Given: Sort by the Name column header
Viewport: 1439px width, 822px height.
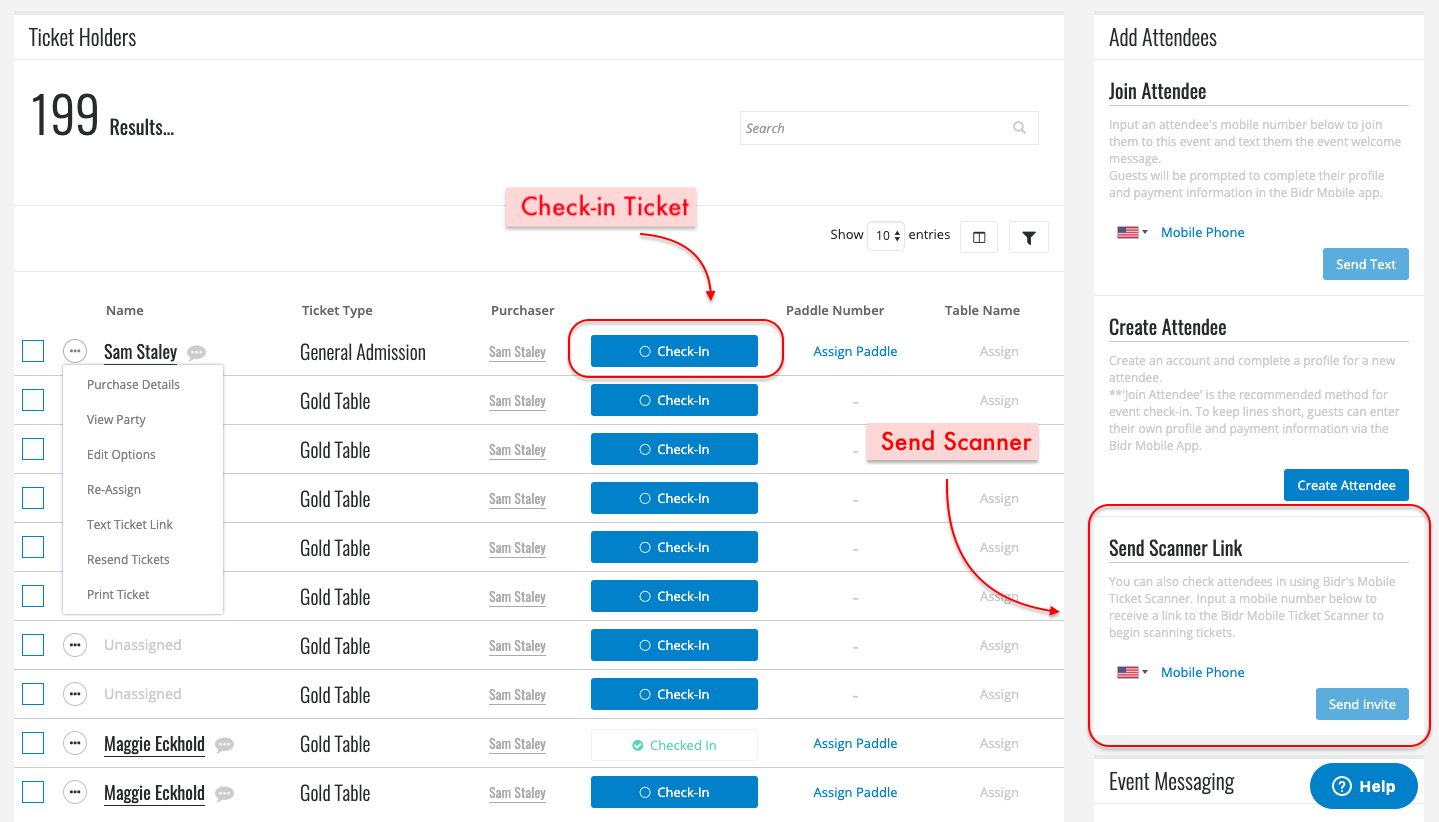Looking at the screenshot, I should point(125,311).
